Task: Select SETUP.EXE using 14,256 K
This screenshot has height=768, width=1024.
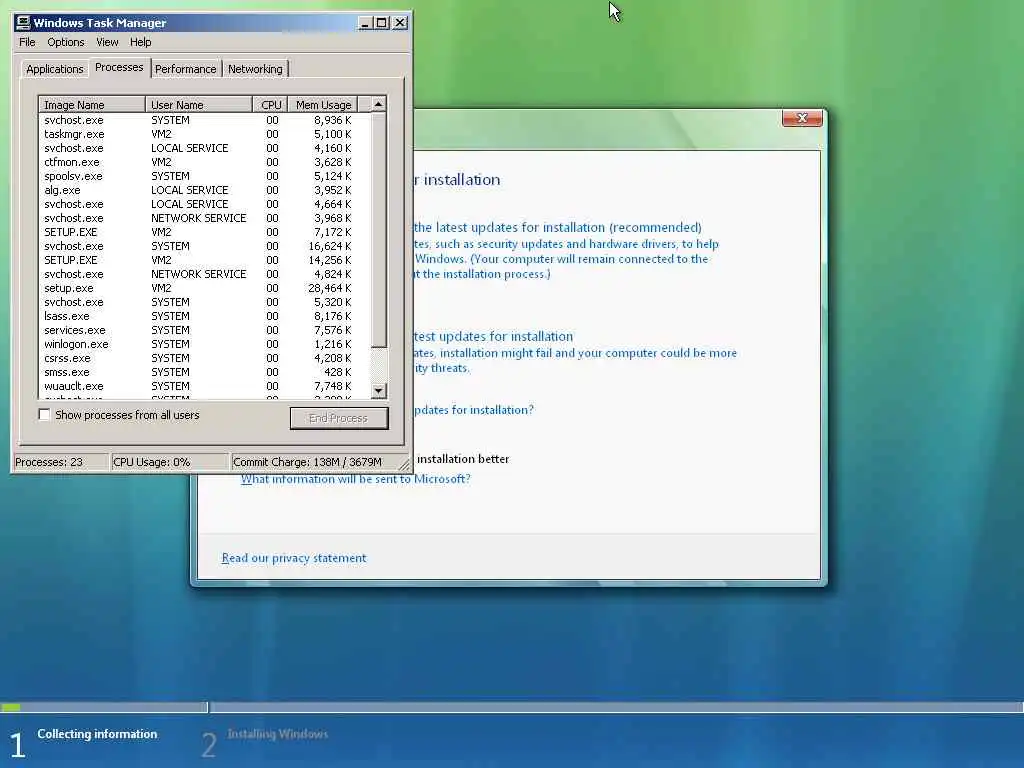Action: pyautogui.click(x=204, y=260)
